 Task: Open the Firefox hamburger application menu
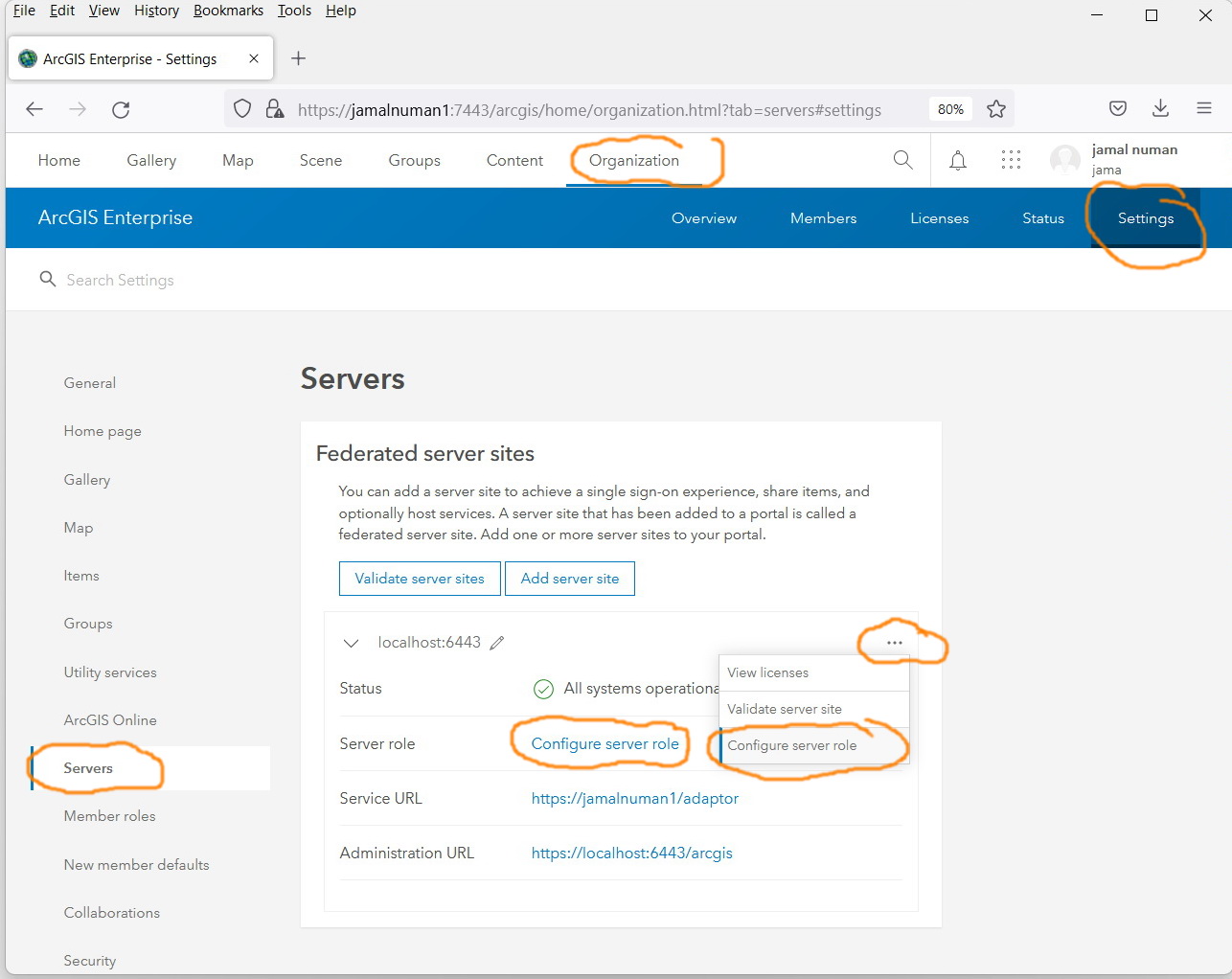pos(1204,108)
